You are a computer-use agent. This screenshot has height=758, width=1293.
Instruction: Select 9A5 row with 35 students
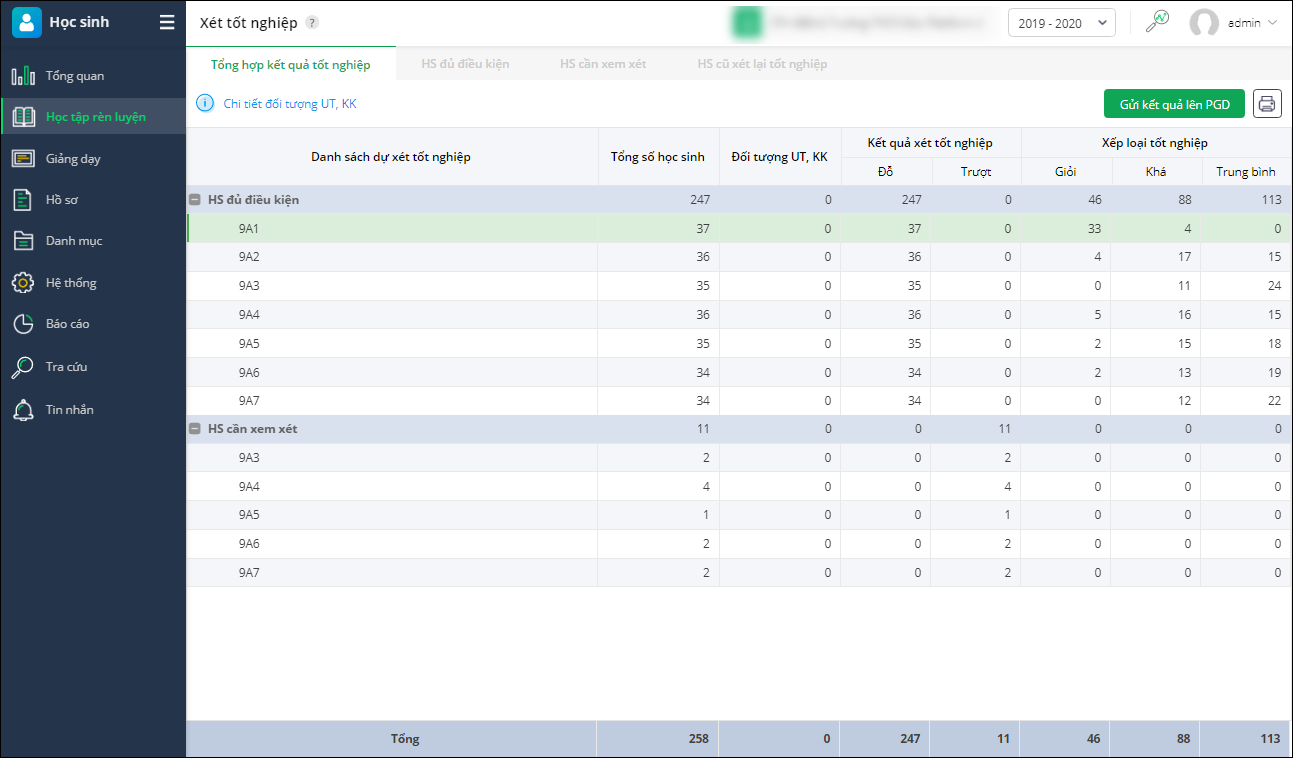(739, 344)
